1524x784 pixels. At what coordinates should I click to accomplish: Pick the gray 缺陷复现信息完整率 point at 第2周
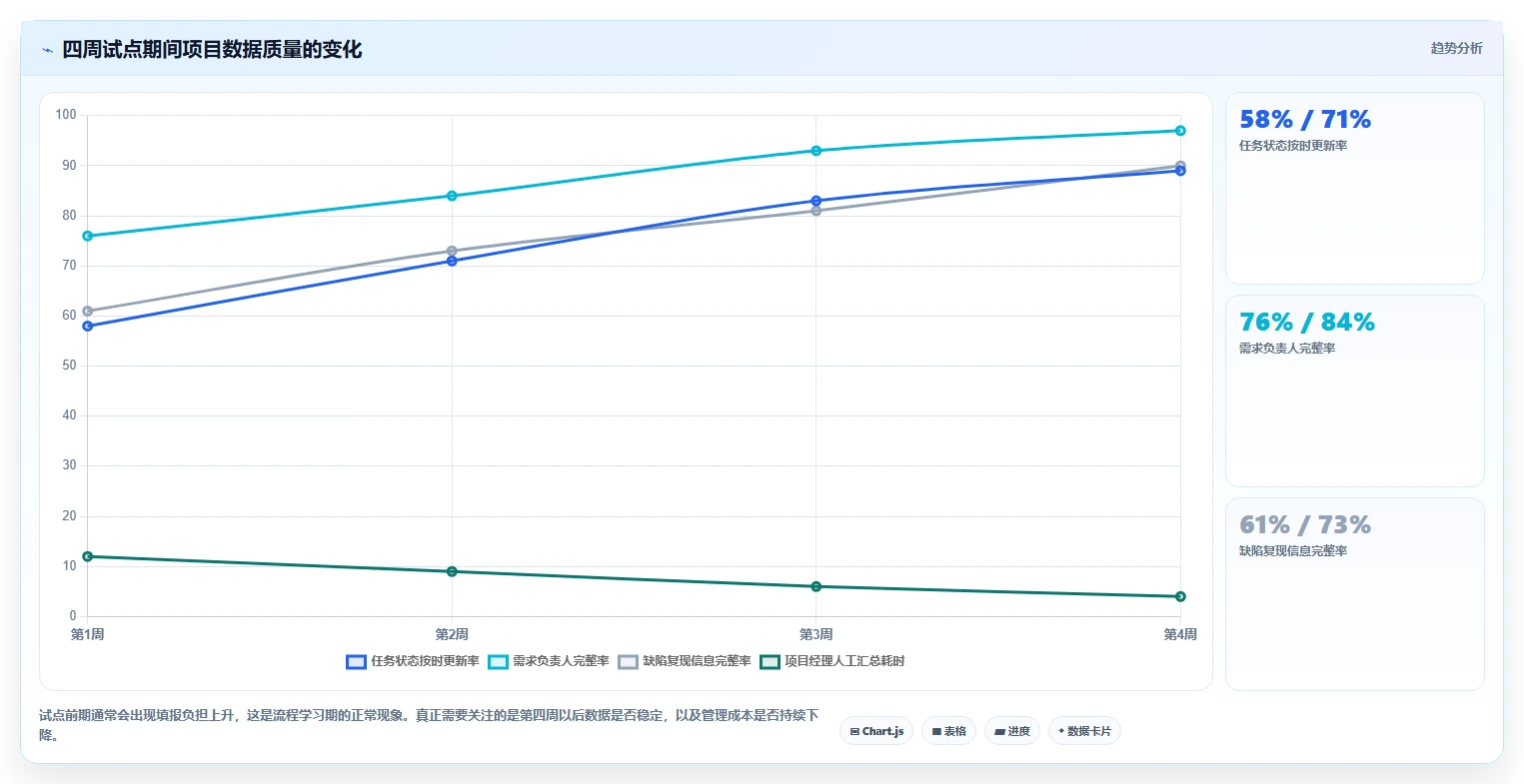[452, 251]
